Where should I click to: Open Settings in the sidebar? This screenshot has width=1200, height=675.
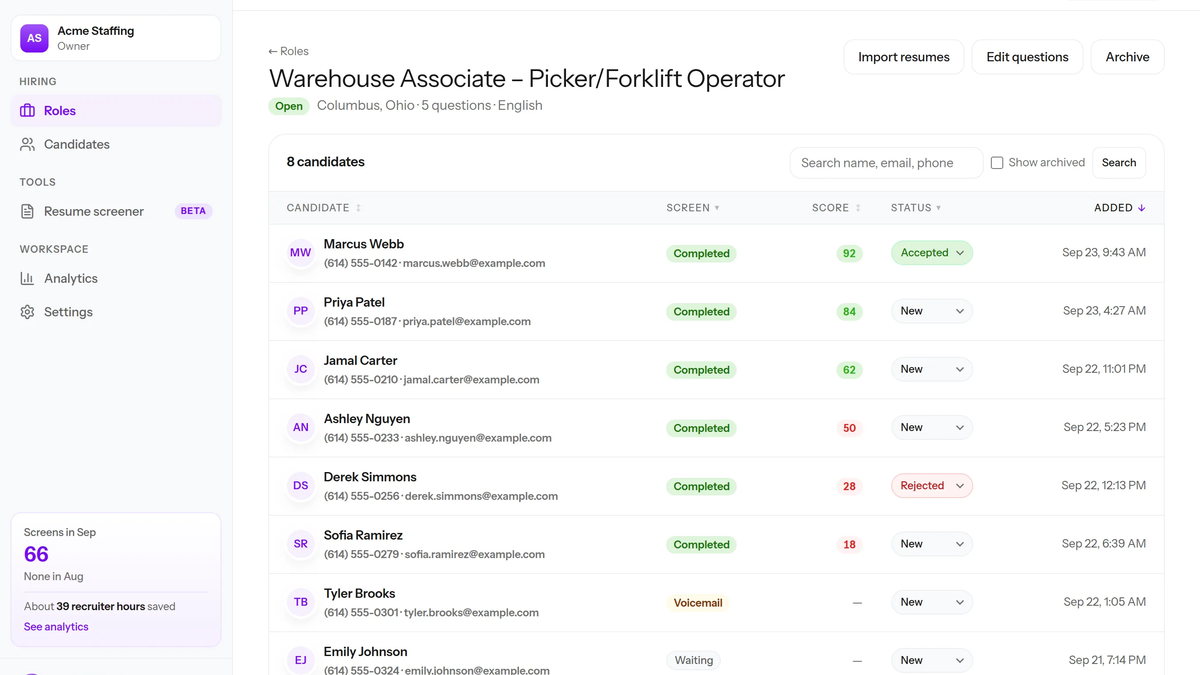click(116, 312)
